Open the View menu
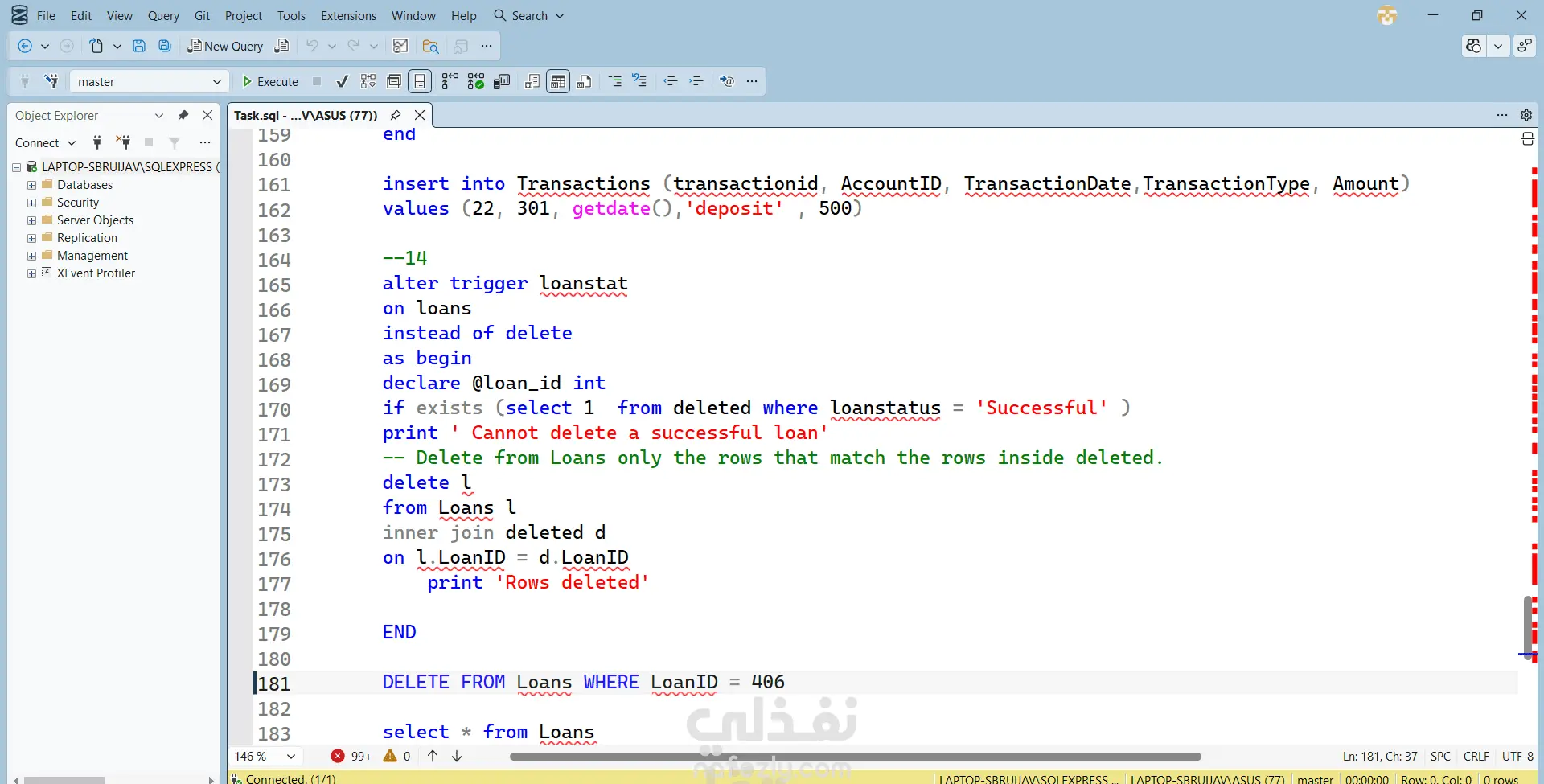 (x=120, y=15)
